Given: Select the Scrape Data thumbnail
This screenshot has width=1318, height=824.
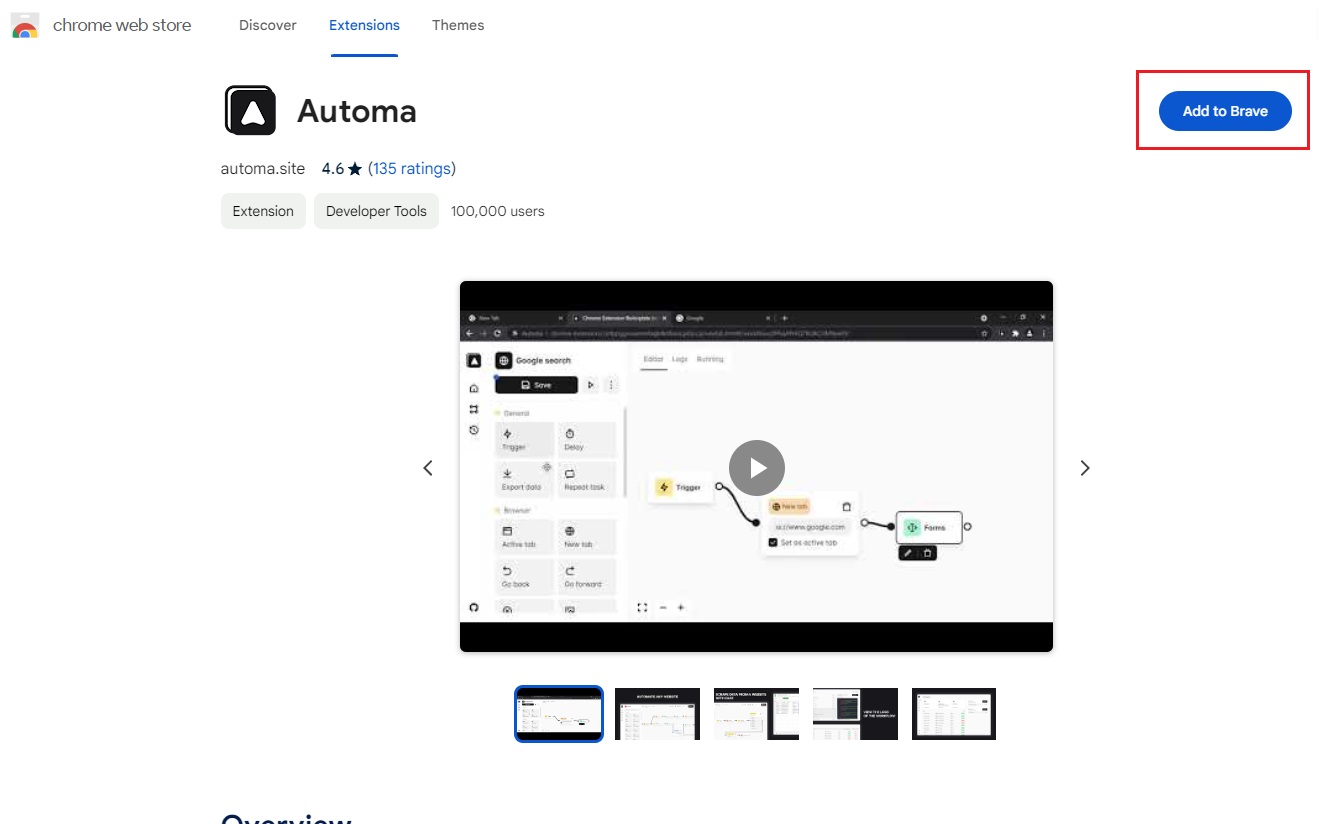Looking at the screenshot, I should click(x=756, y=714).
